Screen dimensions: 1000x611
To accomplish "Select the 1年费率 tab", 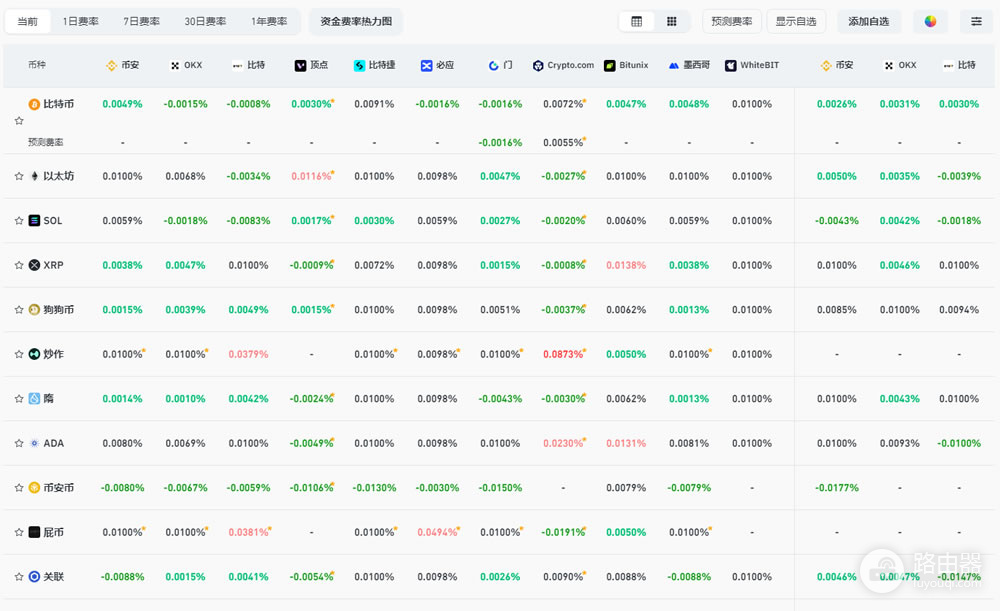I will pyautogui.click(x=269, y=21).
